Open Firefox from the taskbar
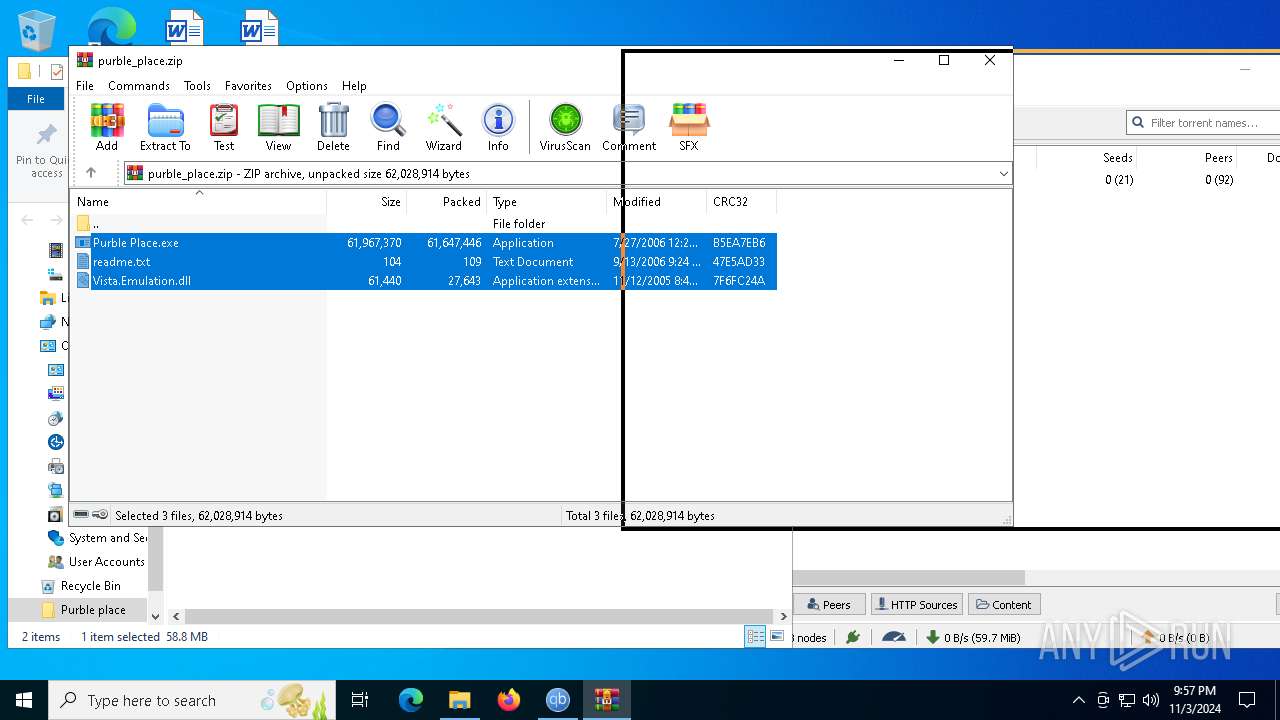The width and height of the screenshot is (1280, 720). (x=509, y=700)
